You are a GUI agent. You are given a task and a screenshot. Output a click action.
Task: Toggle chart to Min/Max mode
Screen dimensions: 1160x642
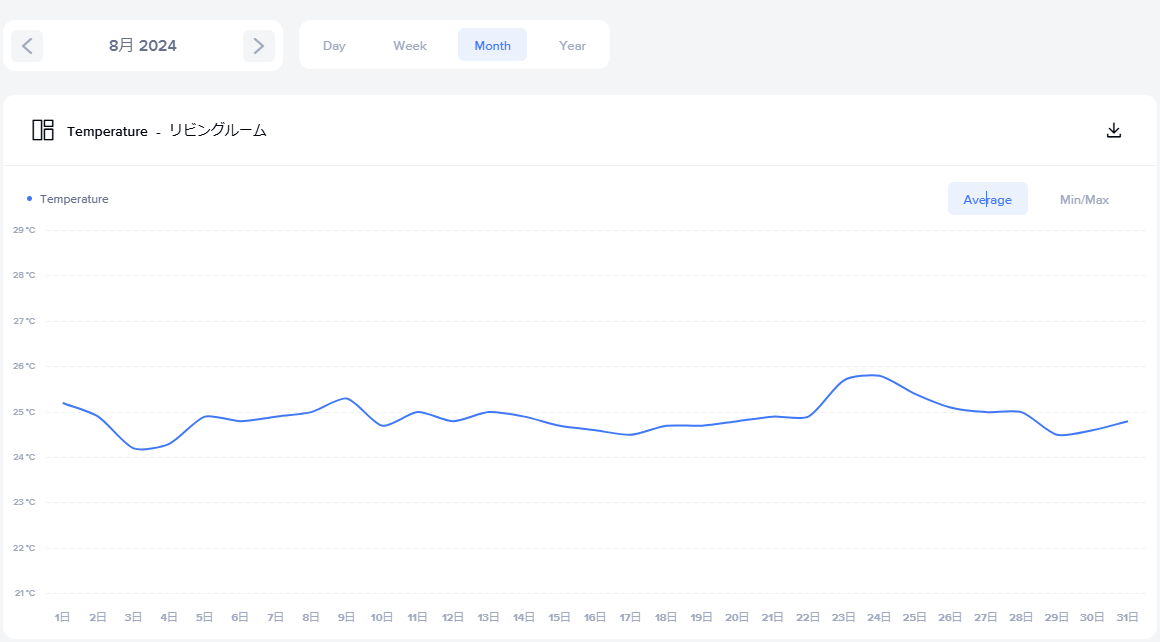(x=1084, y=199)
